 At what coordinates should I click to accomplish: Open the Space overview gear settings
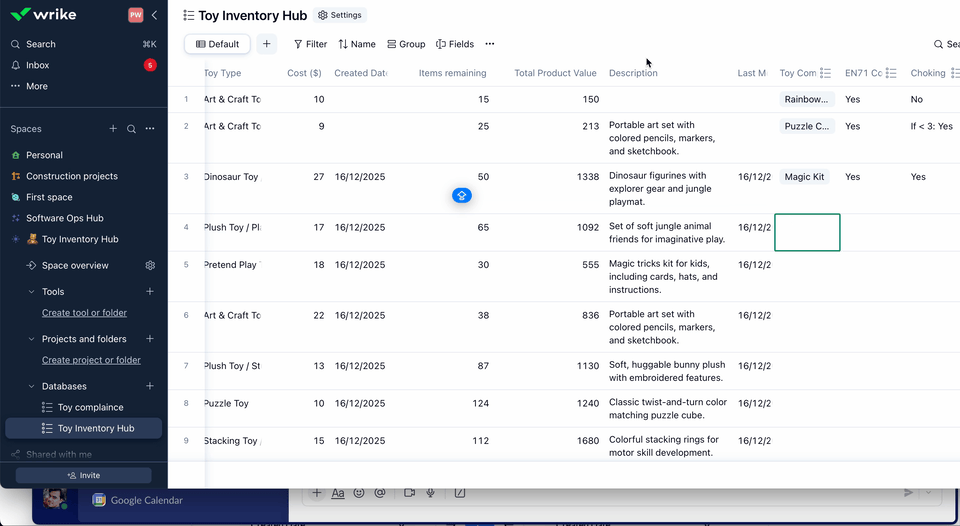tap(150, 266)
